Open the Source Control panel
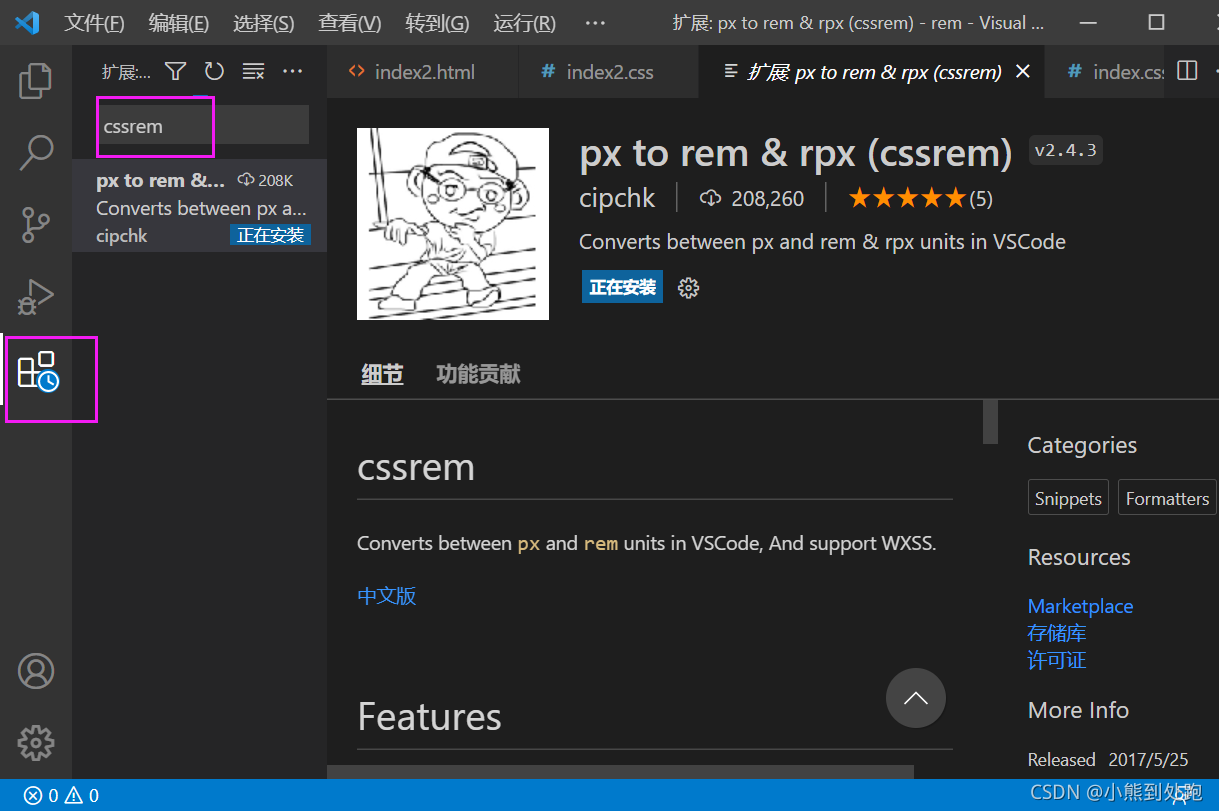The height and width of the screenshot is (811, 1219). (35, 224)
